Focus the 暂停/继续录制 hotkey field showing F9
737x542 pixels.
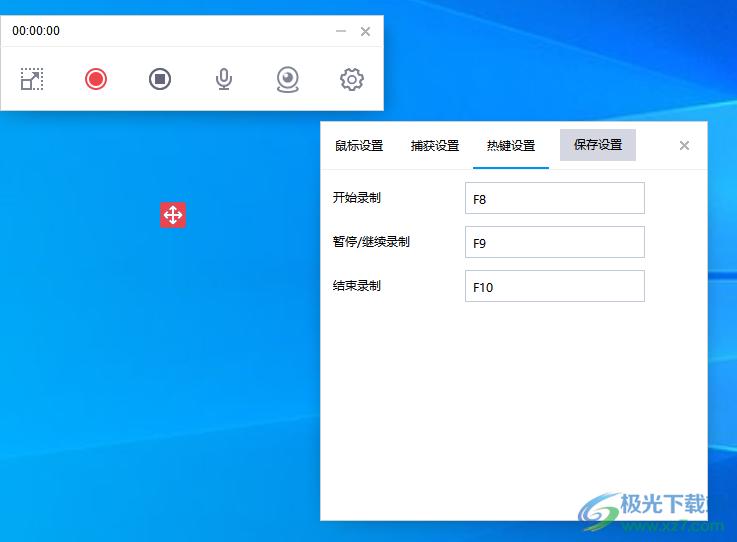554,242
